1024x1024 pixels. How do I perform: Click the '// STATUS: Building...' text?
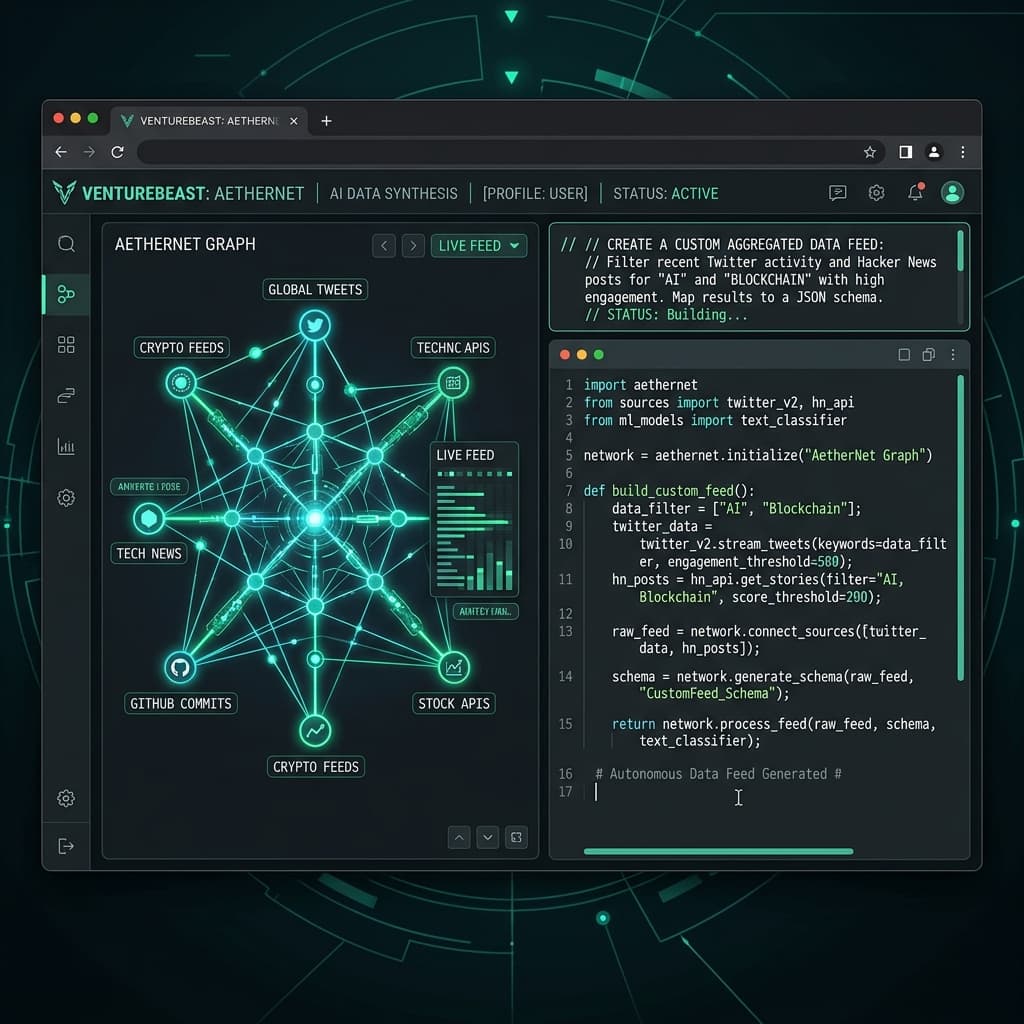point(666,314)
